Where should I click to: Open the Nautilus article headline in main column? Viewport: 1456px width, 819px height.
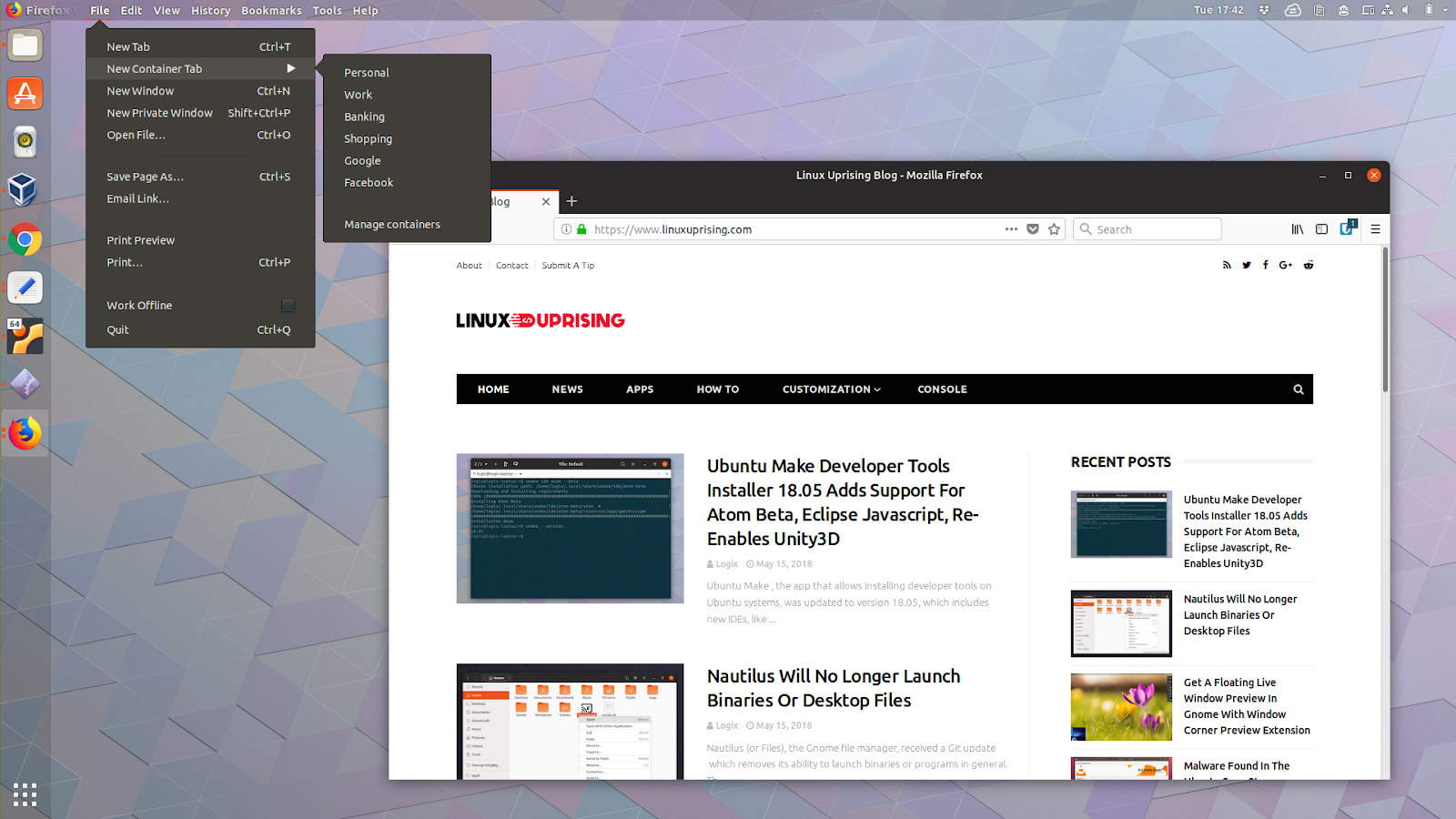(834, 688)
